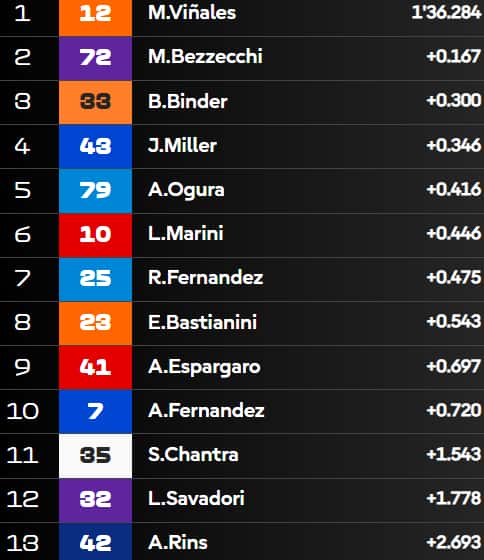Open S.Chantra rider name

click(x=193, y=455)
